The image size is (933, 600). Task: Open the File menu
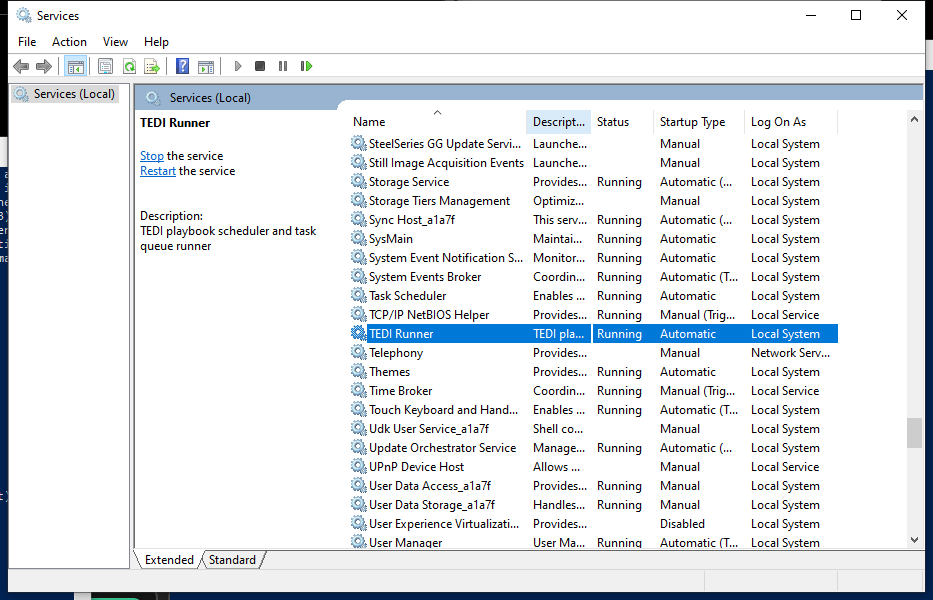(27, 42)
